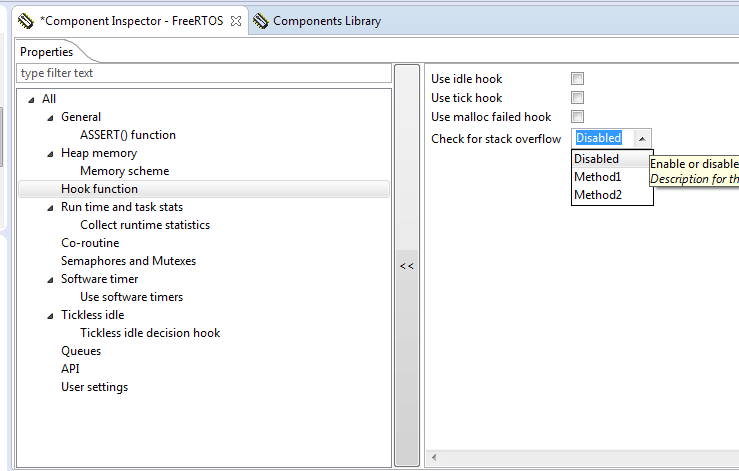The width and height of the screenshot is (739, 471).
Task: Select Semaphores and Mutexes in the tree
Action: 128,261
